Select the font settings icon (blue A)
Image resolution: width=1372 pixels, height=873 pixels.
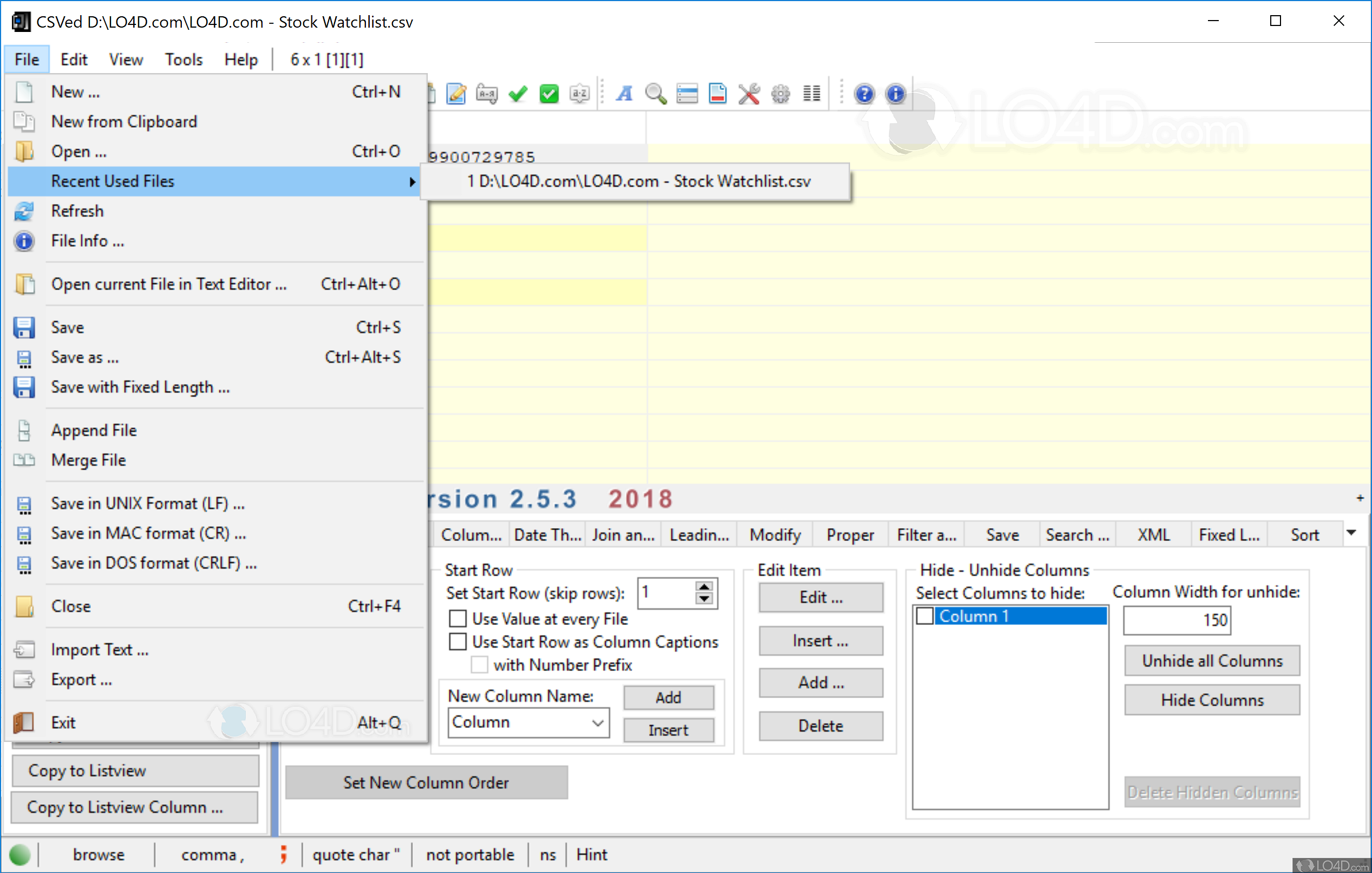624,94
